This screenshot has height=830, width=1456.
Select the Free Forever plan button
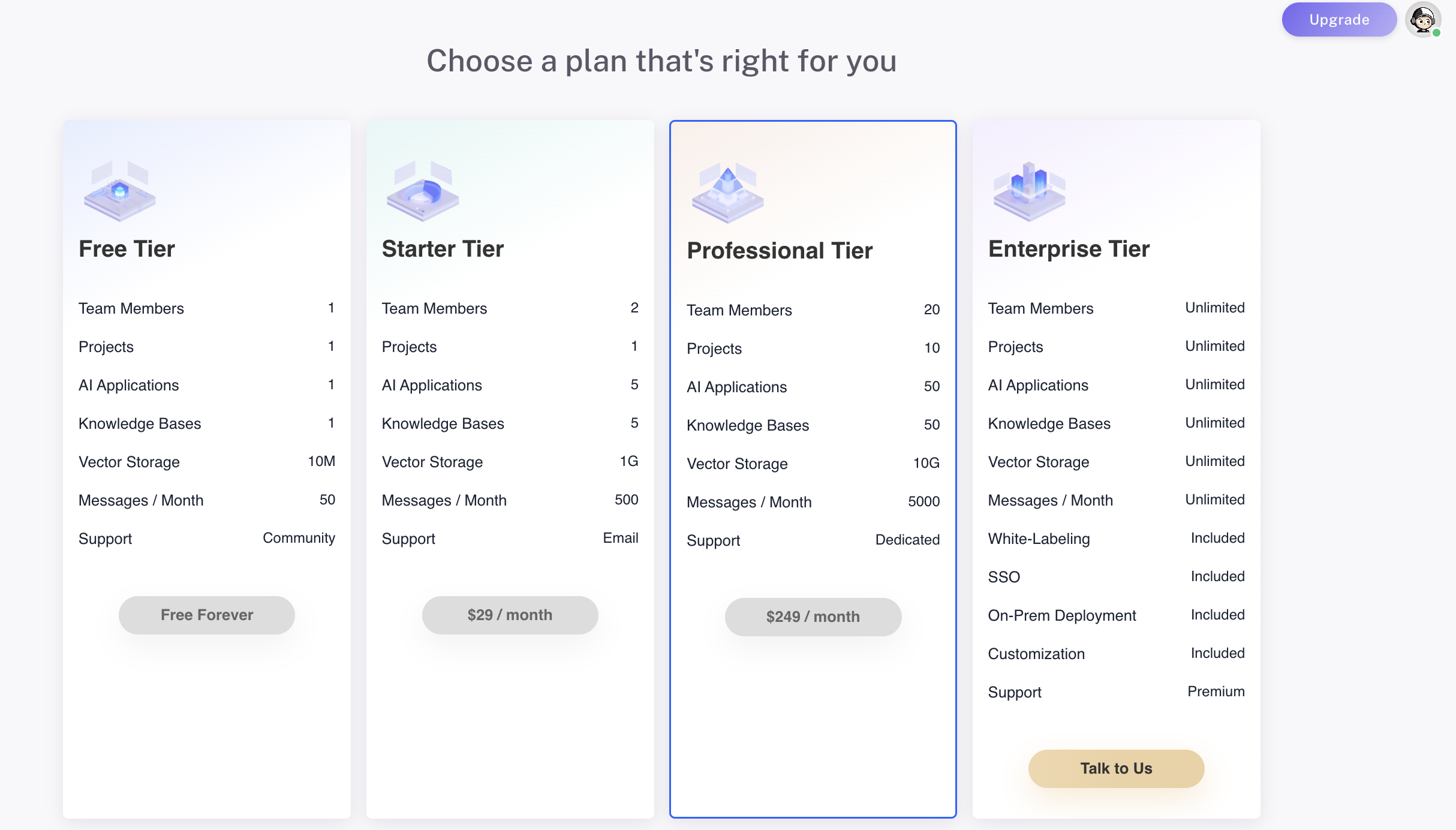pos(207,615)
